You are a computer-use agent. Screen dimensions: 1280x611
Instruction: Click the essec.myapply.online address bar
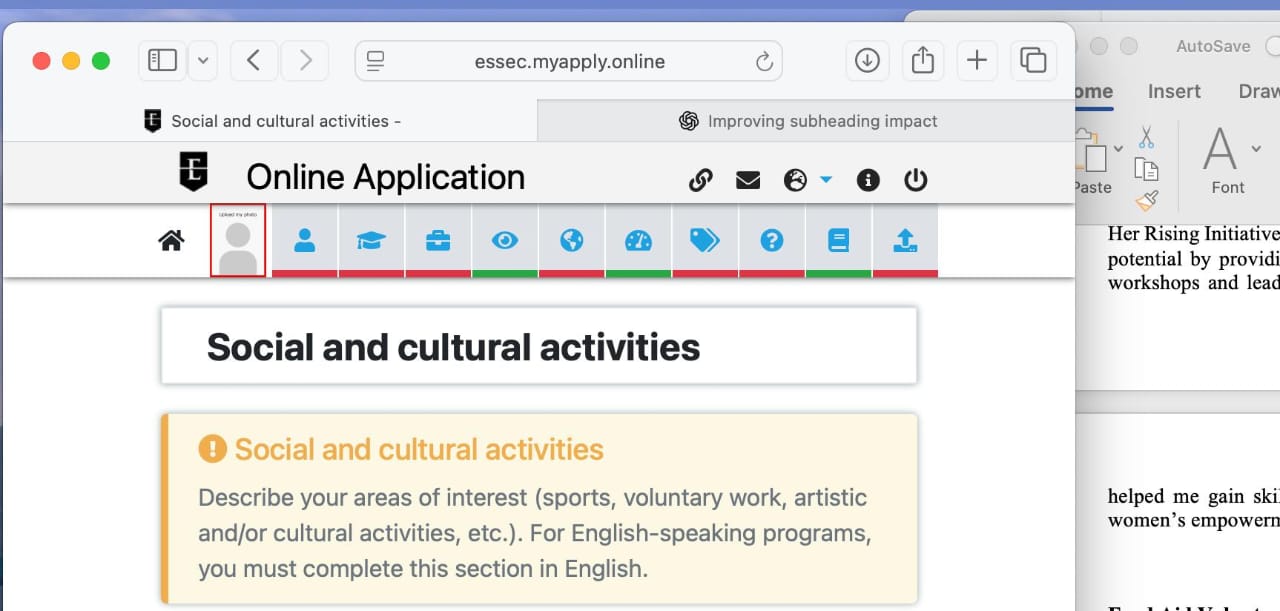click(569, 62)
